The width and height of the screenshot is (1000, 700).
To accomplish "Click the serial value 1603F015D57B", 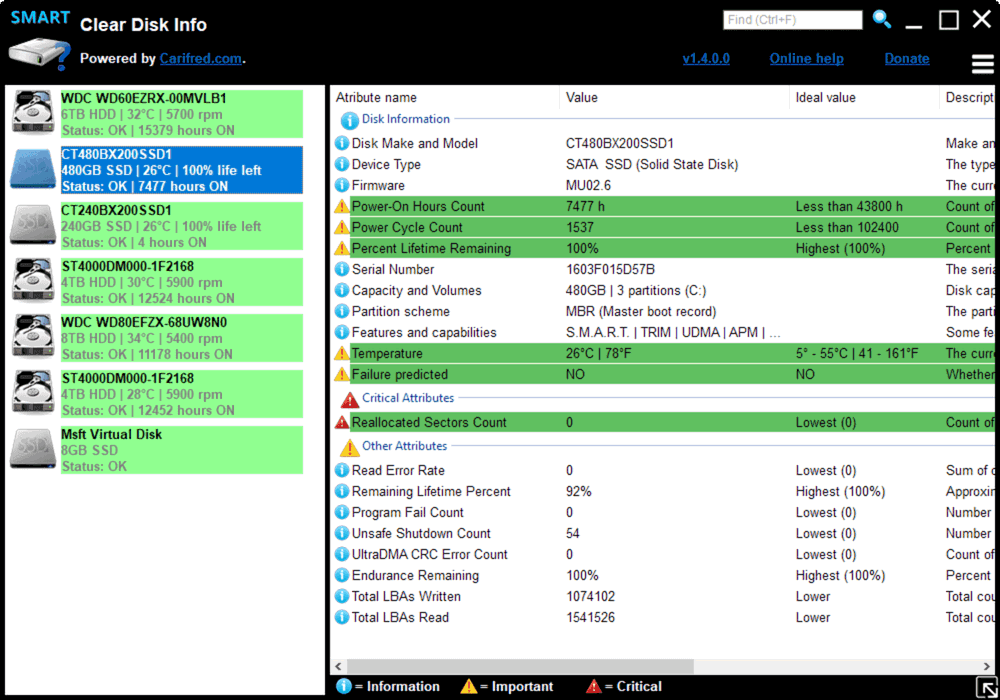I will [610, 270].
